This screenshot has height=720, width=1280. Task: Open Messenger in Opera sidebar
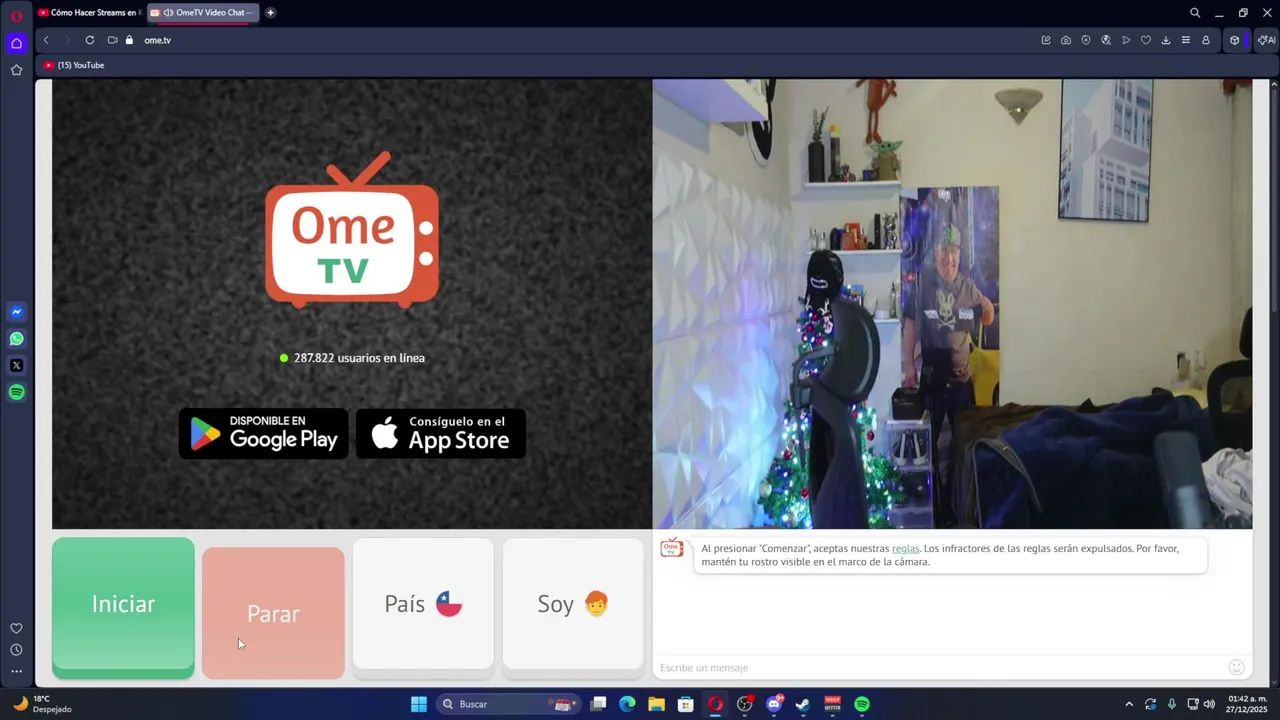pos(16,312)
